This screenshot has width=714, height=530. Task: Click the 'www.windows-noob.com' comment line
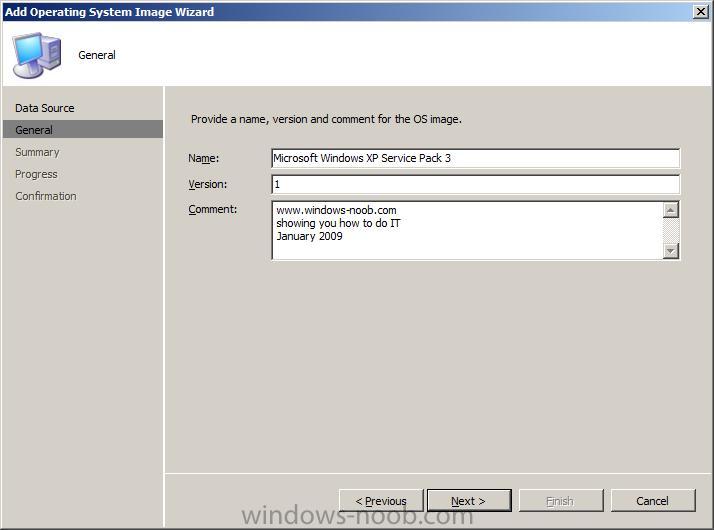click(x=337, y=210)
